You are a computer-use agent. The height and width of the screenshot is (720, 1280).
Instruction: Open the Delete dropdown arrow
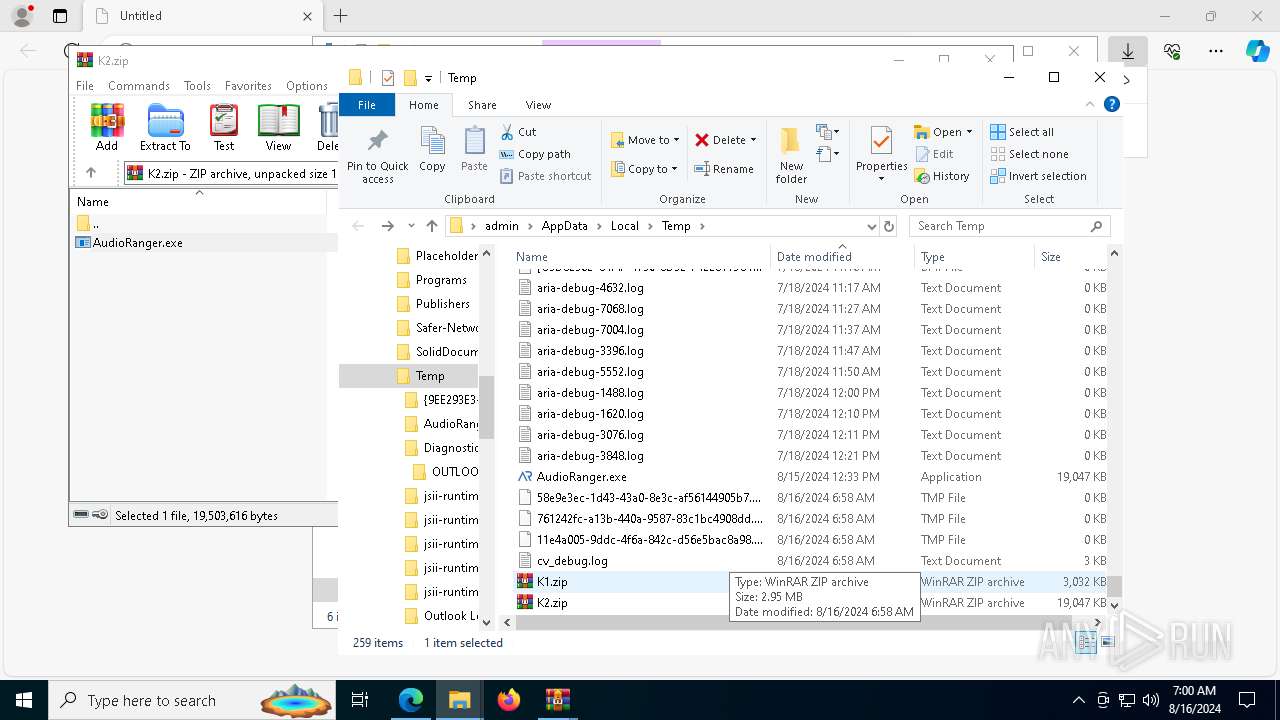point(753,140)
